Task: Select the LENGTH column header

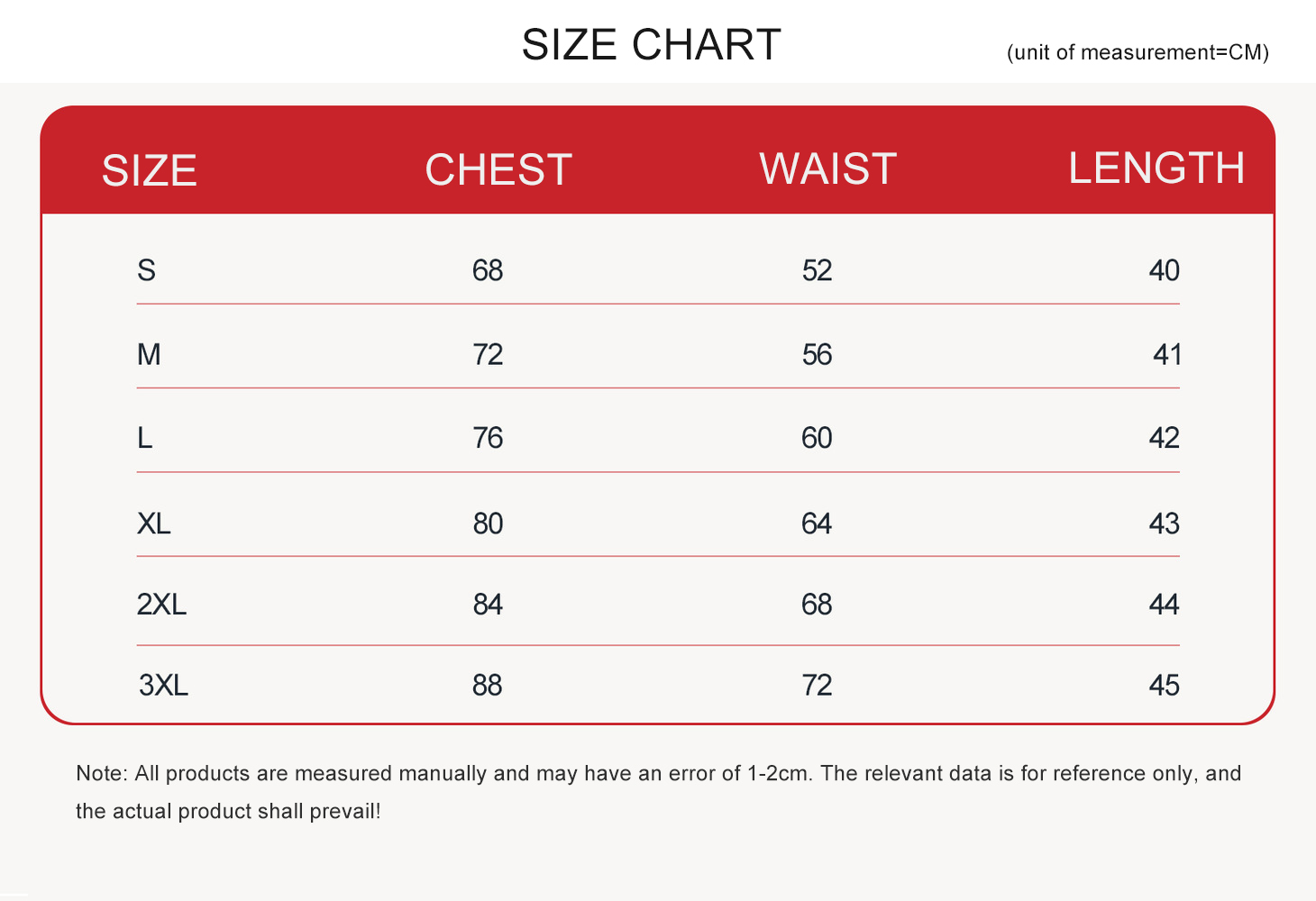Action: pos(1156,168)
